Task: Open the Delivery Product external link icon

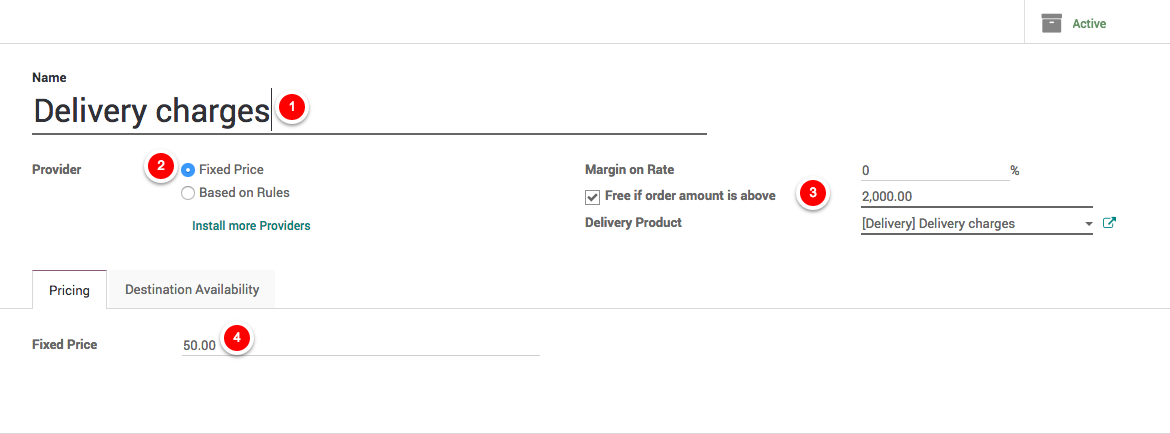Action: click(1108, 223)
